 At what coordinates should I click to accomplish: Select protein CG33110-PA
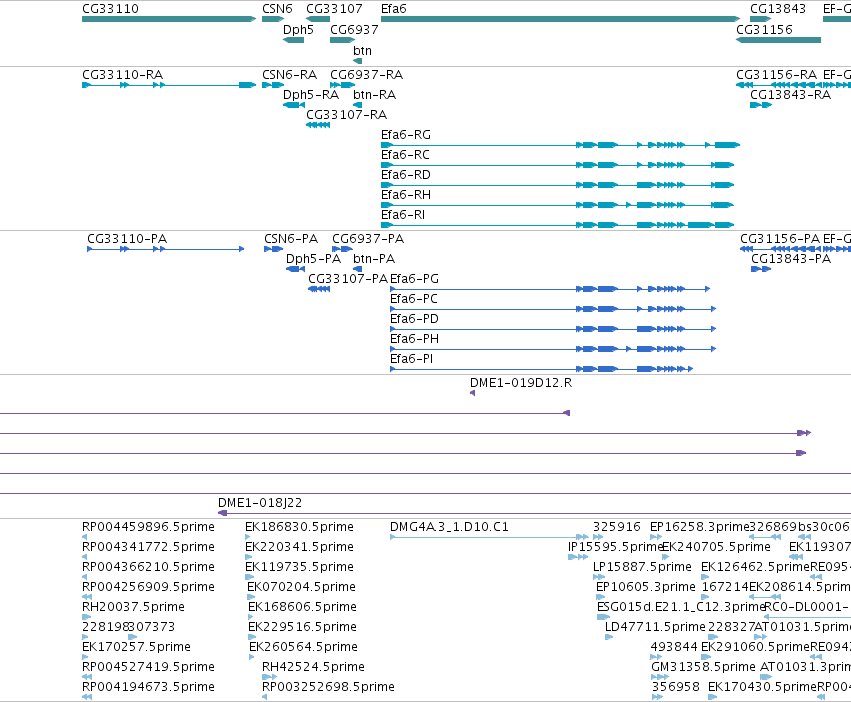tap(166, 249)
